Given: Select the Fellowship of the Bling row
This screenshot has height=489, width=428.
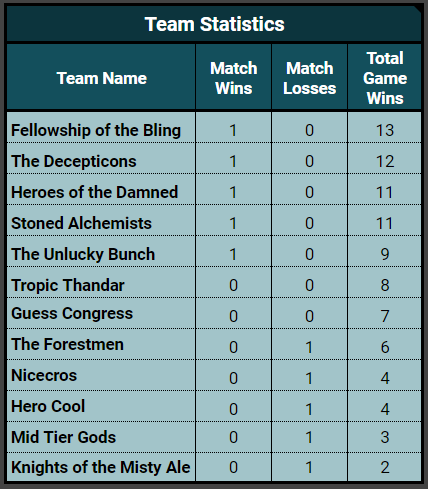Looking at the screenshot, I should (x=214, y=130).
